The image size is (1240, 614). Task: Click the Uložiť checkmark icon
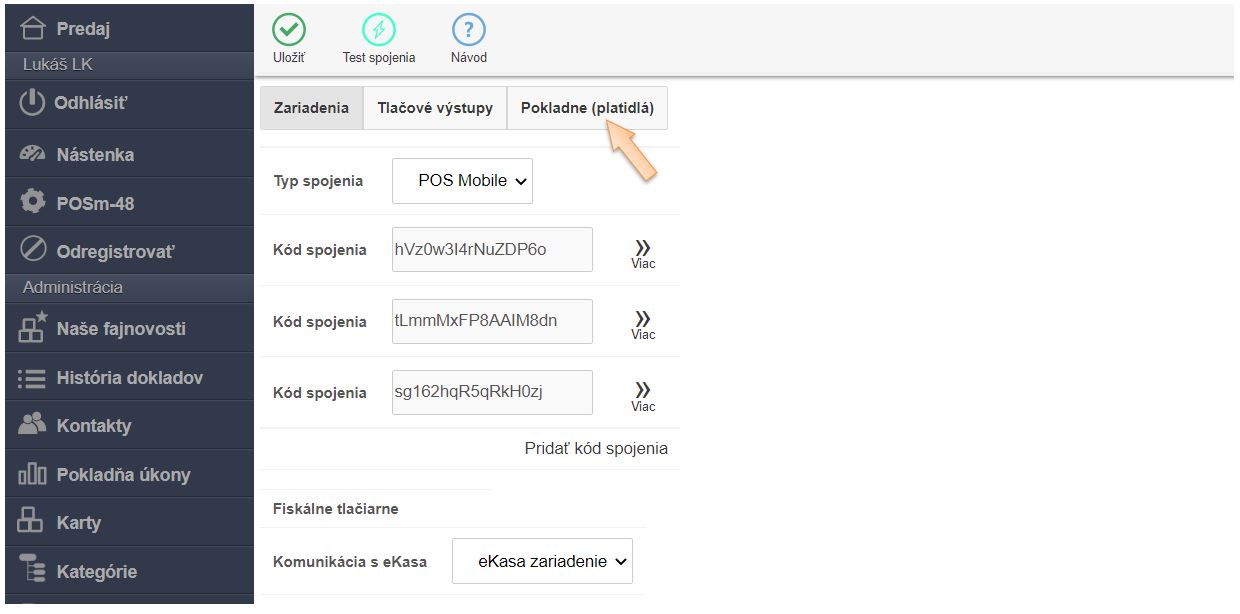tap(289, 29)
